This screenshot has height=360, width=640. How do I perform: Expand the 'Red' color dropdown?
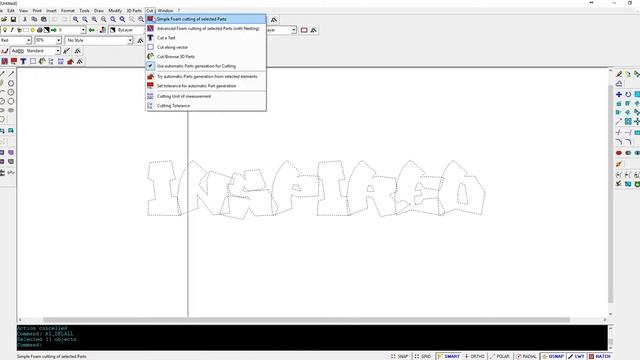pyautogui.click(x=29, y=40)
